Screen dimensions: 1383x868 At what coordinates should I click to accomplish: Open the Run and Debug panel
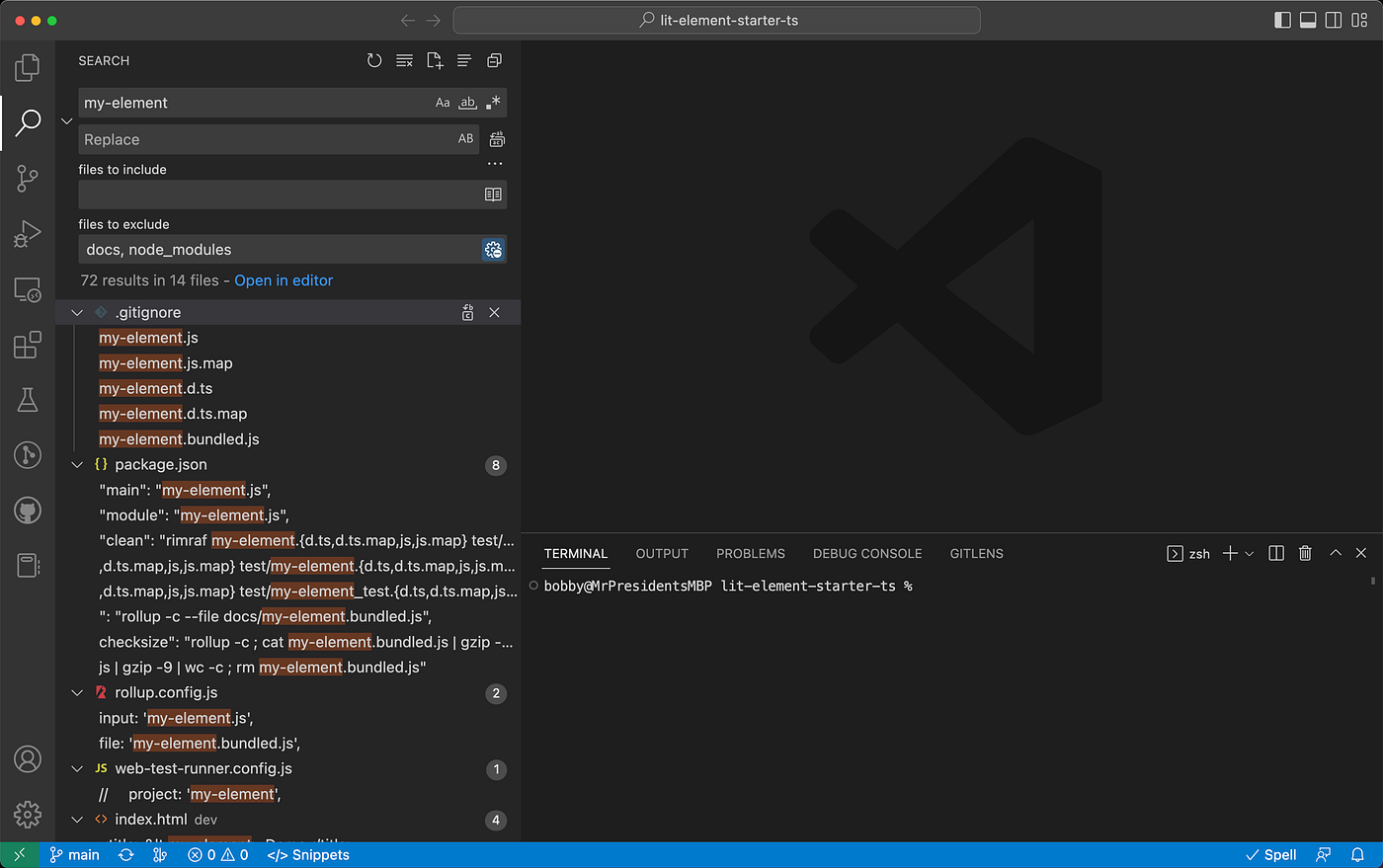click(x=27, y=233)
